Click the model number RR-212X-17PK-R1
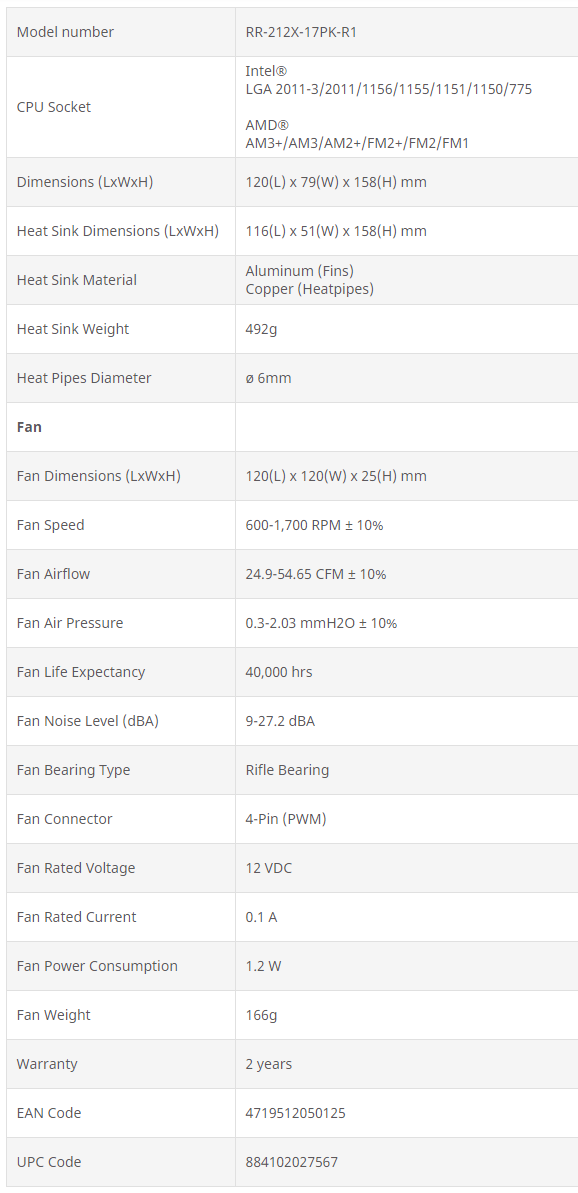 [x=301, y=32]
